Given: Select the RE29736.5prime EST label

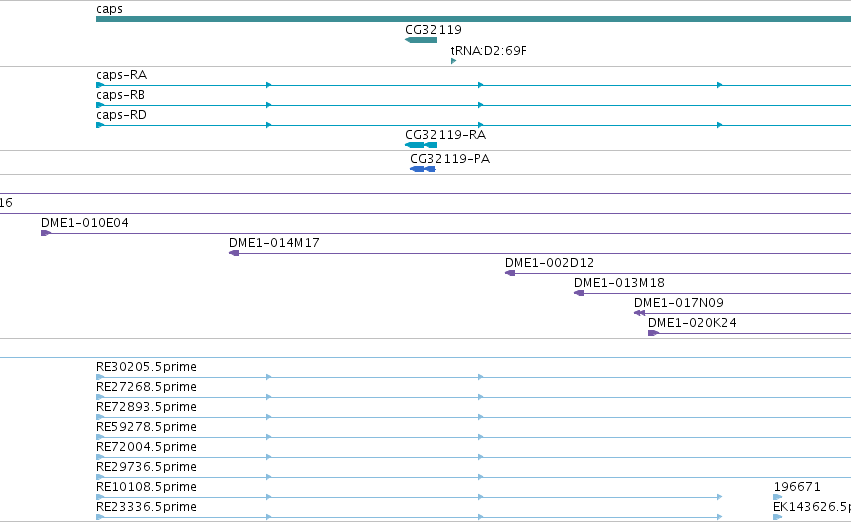Looking at the screenshot, I should 146,467.
